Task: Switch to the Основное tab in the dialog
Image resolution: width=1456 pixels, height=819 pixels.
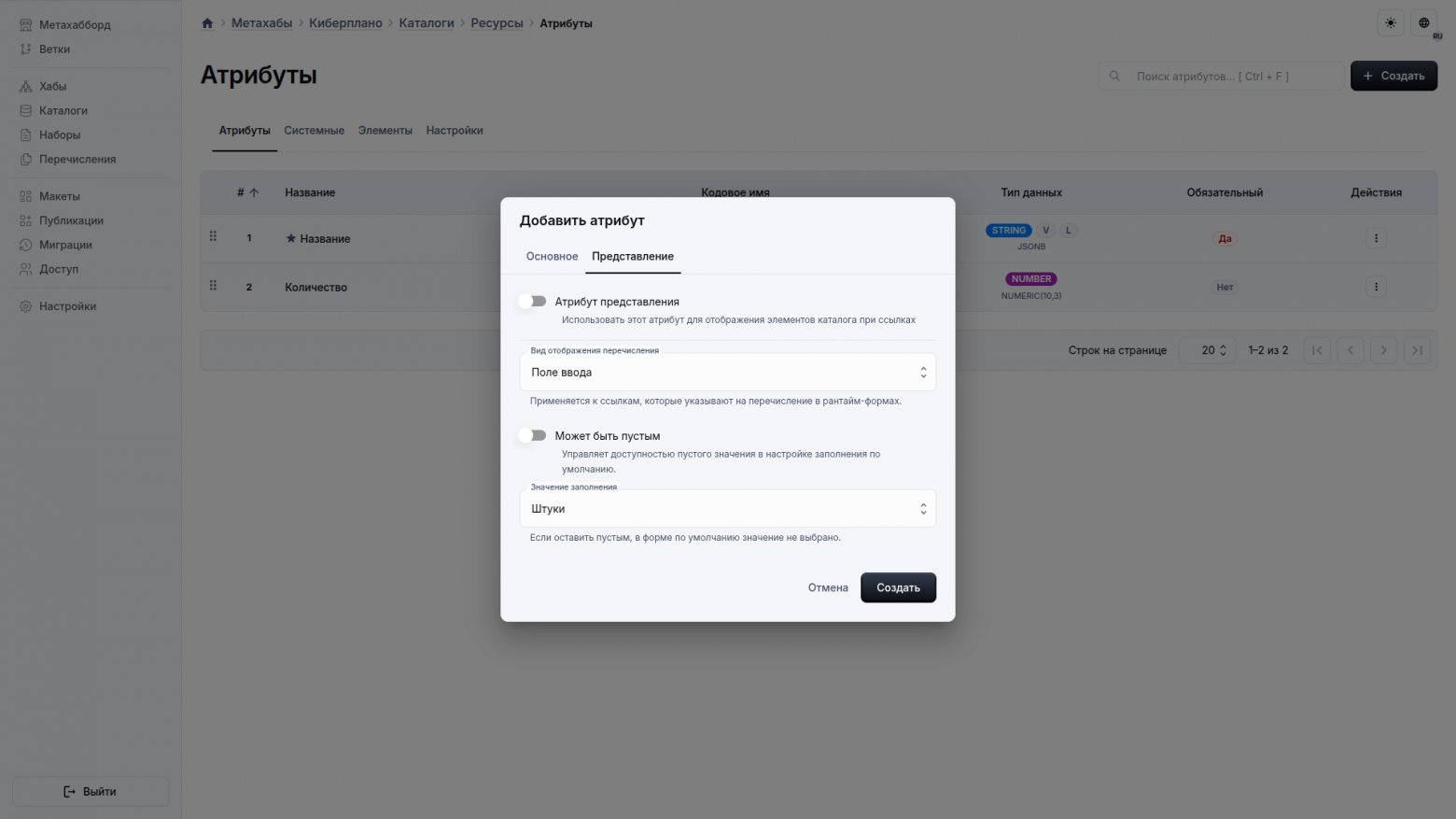Action: click(552, 257)
